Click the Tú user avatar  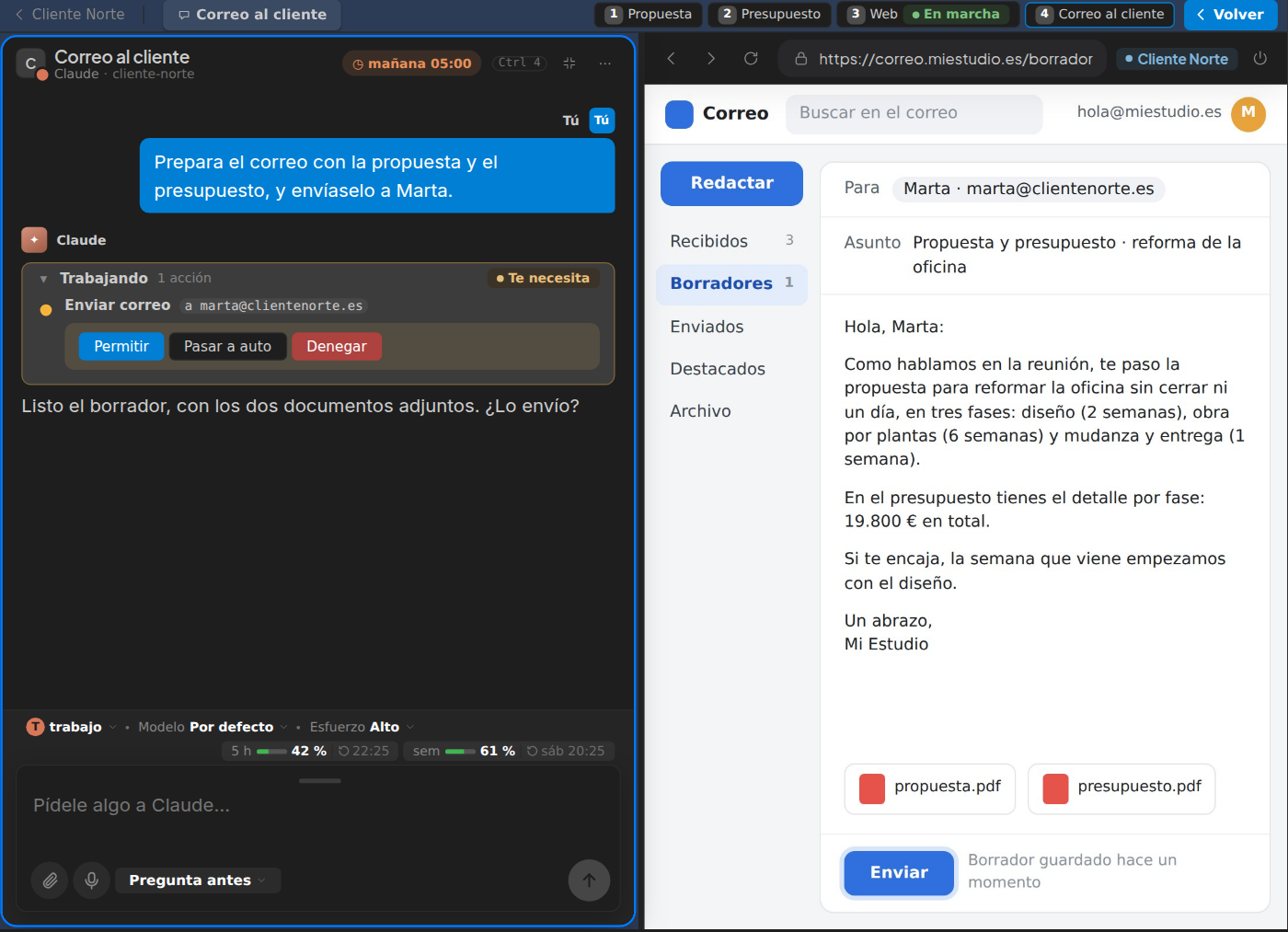[602, 121]
